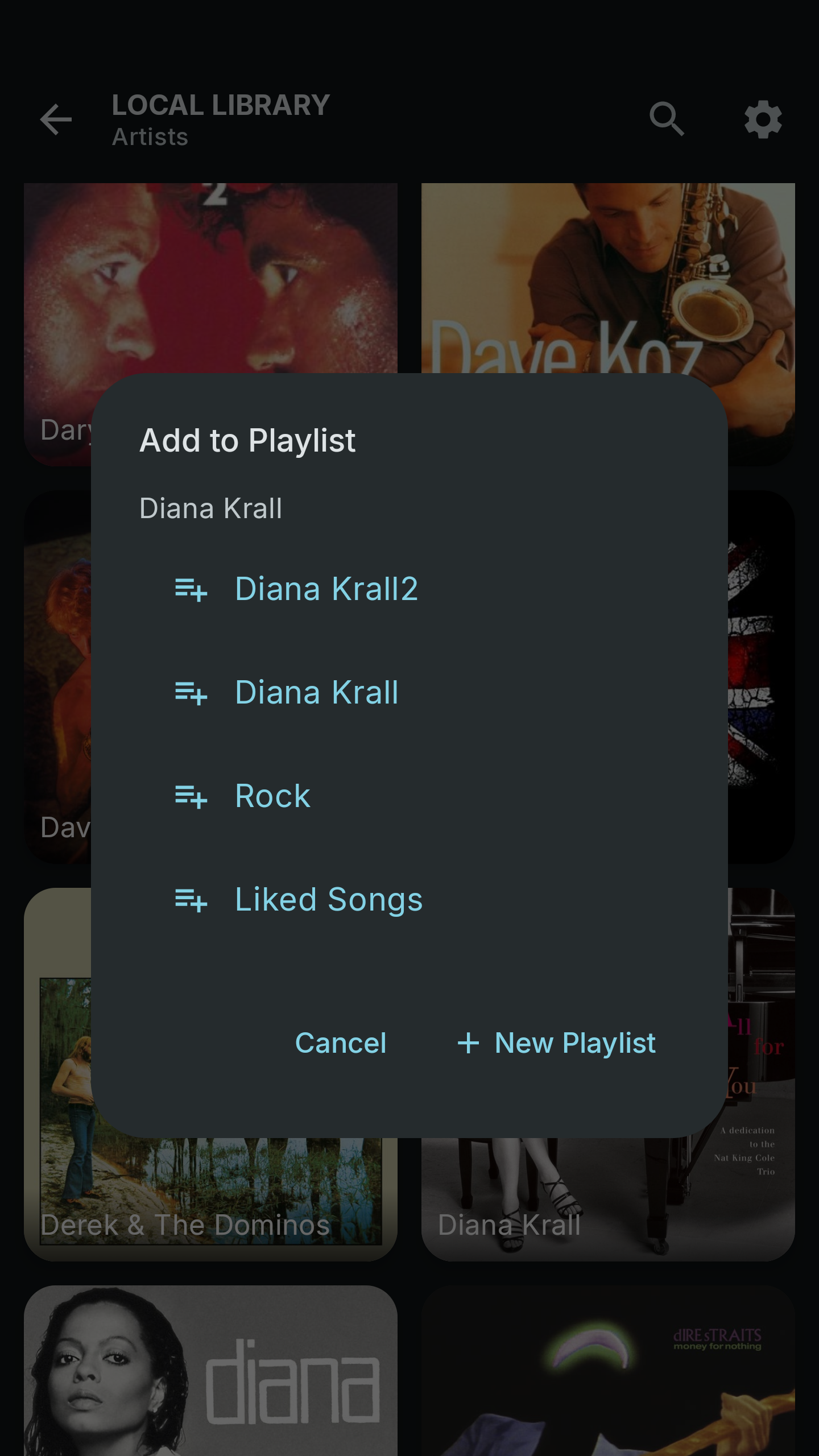Open the Dave Koz artist thumbnail

(x=607, y=273)
